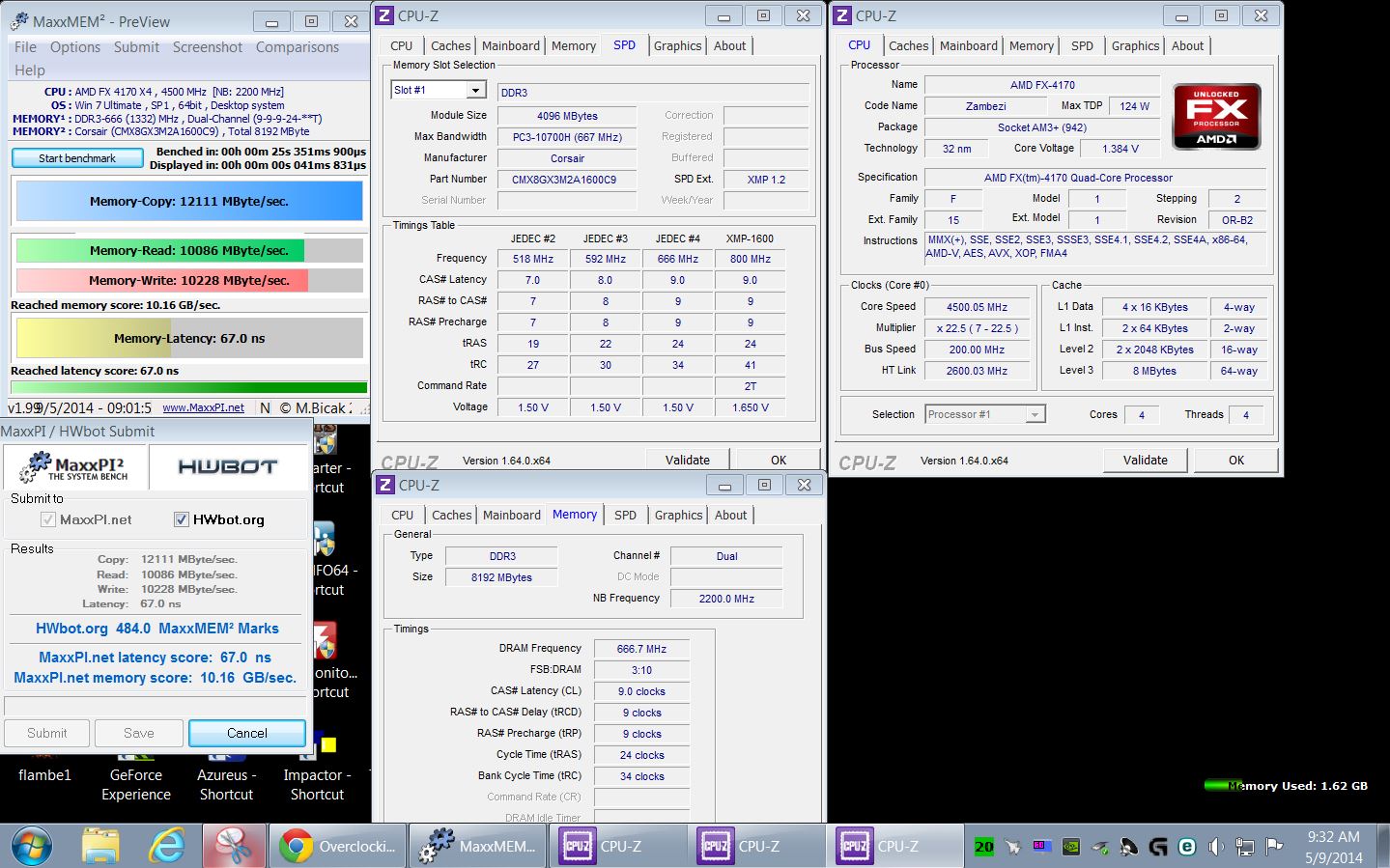Viewport: 1390px width, 868px height.
Task: Click the Submit button in the HWbot dialog
Action: pyautogui.click(x=46, y=733)
